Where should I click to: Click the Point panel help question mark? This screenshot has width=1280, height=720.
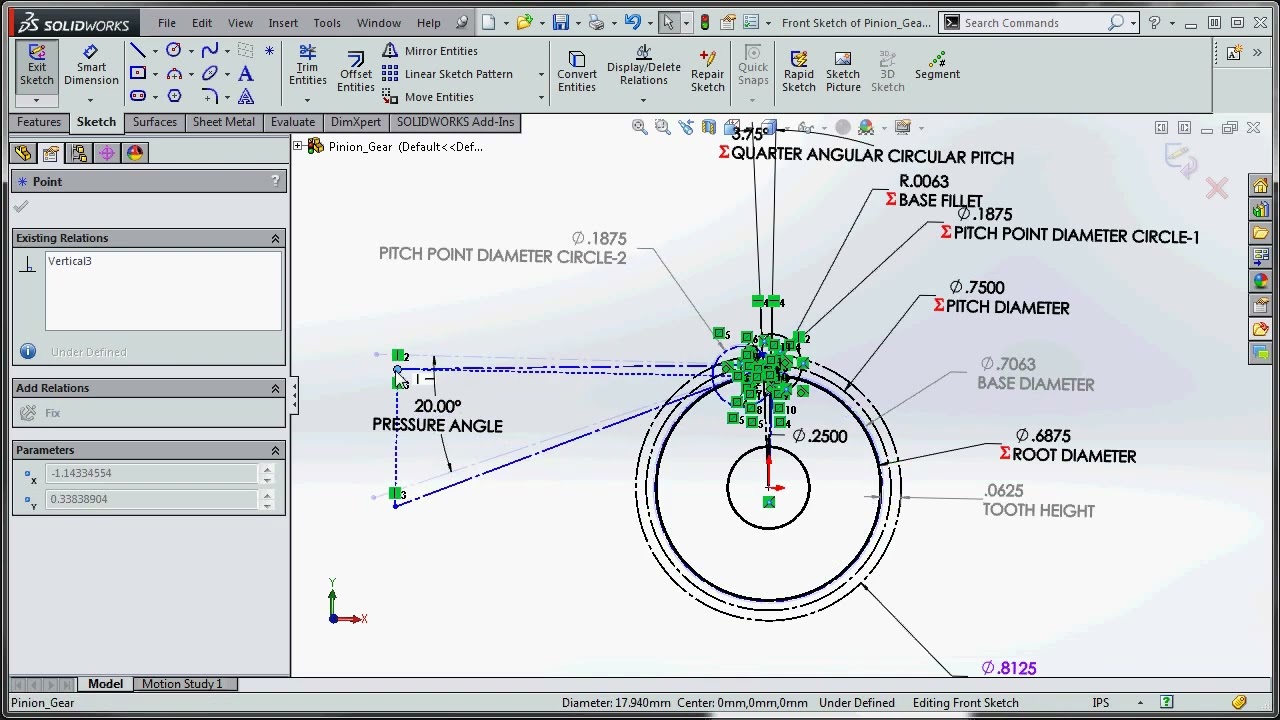pyautogui.click(x=275, y=181)
